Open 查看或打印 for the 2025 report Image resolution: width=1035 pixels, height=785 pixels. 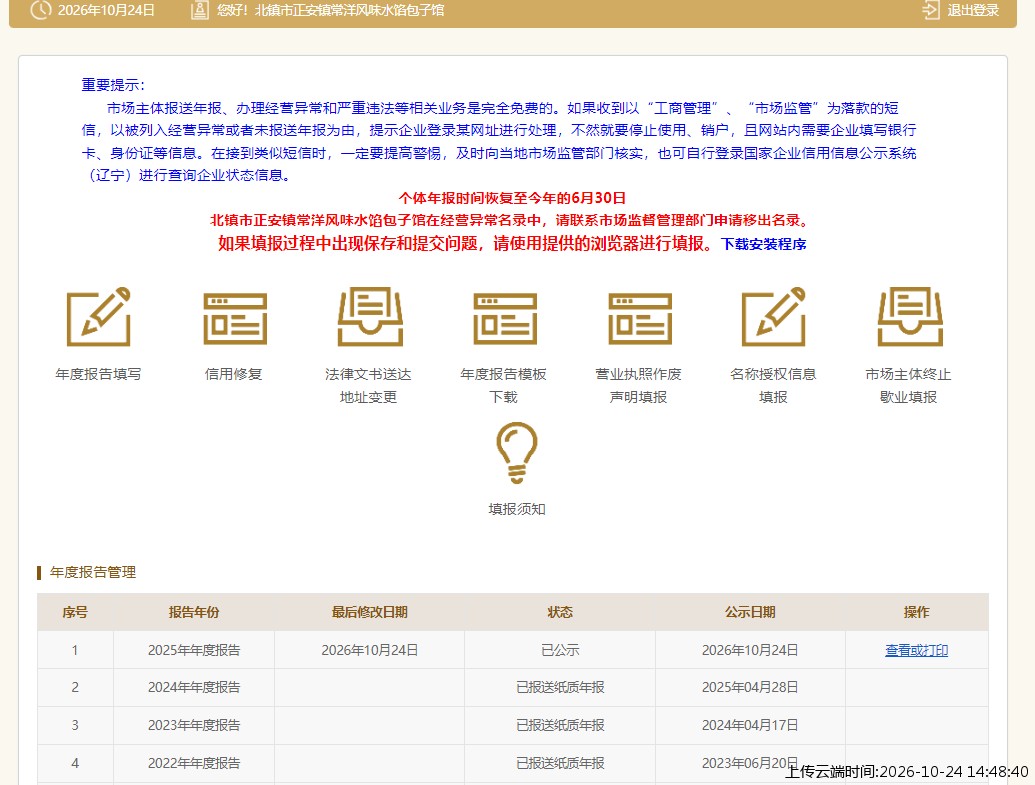tap(916, 650)
